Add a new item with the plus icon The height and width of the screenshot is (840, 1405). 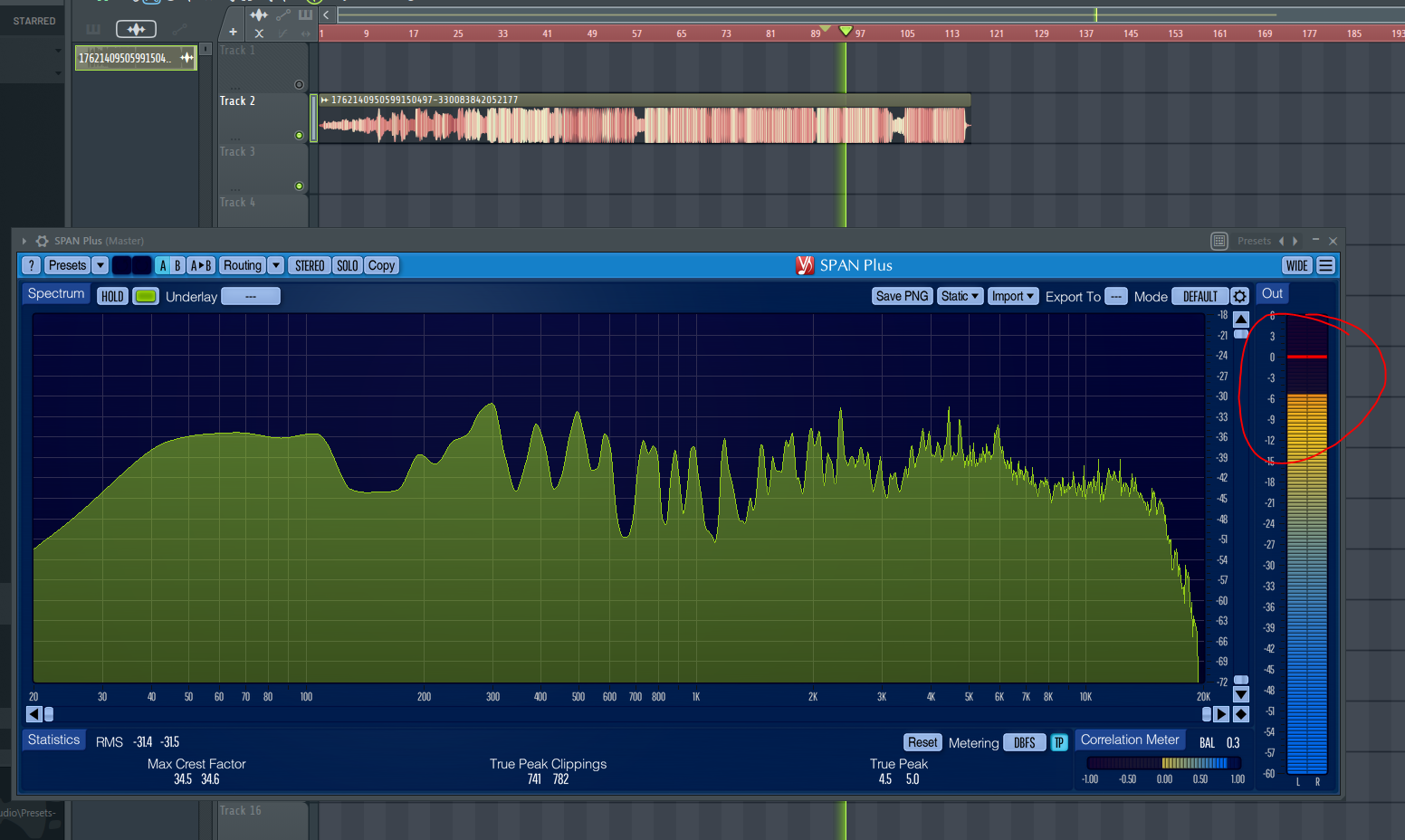(x=233, y=33)
